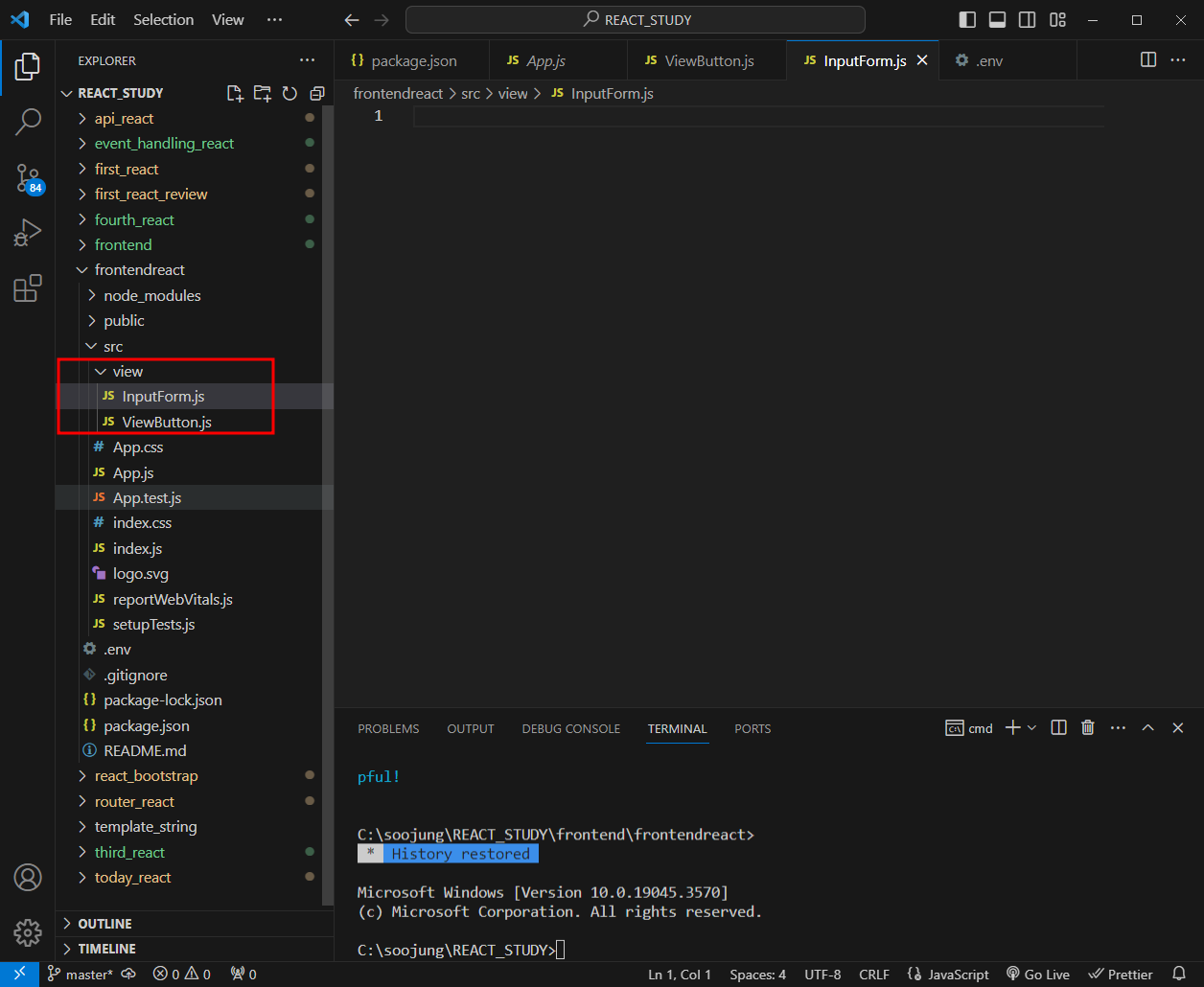Switch to package.json editor tab
1204x987 pixels.
click(412, 60)
